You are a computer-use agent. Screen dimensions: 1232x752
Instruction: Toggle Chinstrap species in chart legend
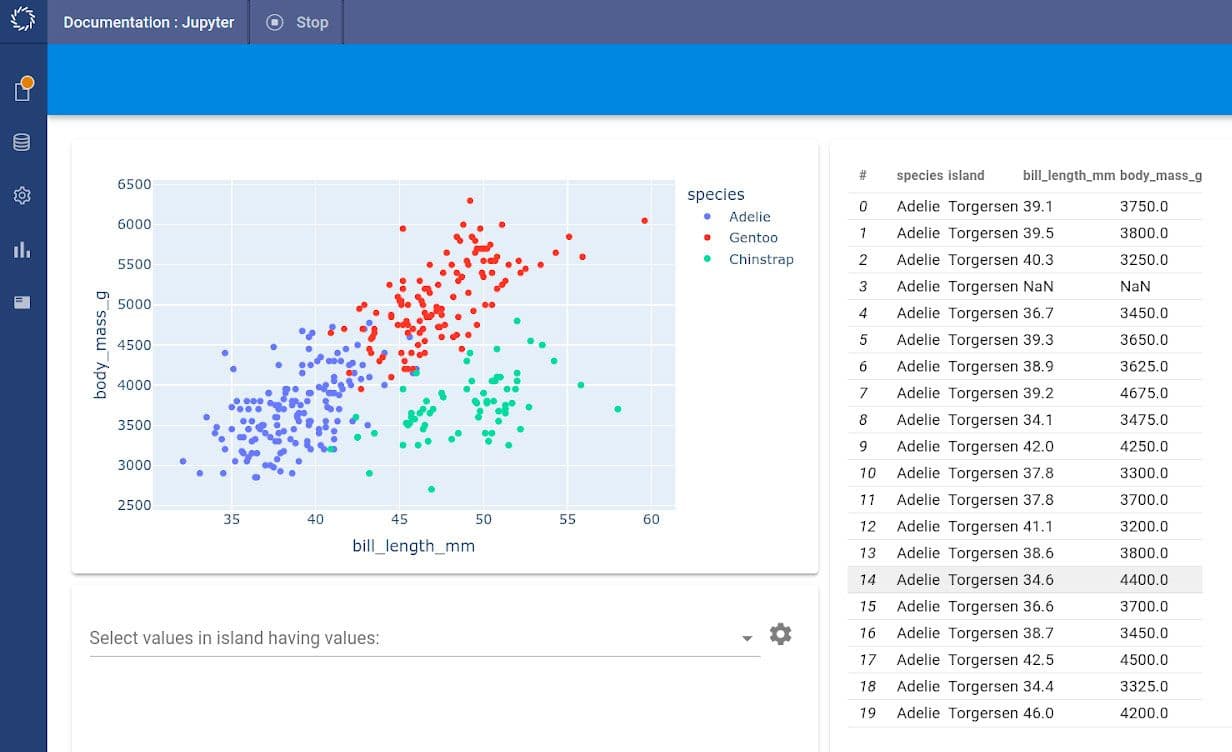tap(760, 259)
